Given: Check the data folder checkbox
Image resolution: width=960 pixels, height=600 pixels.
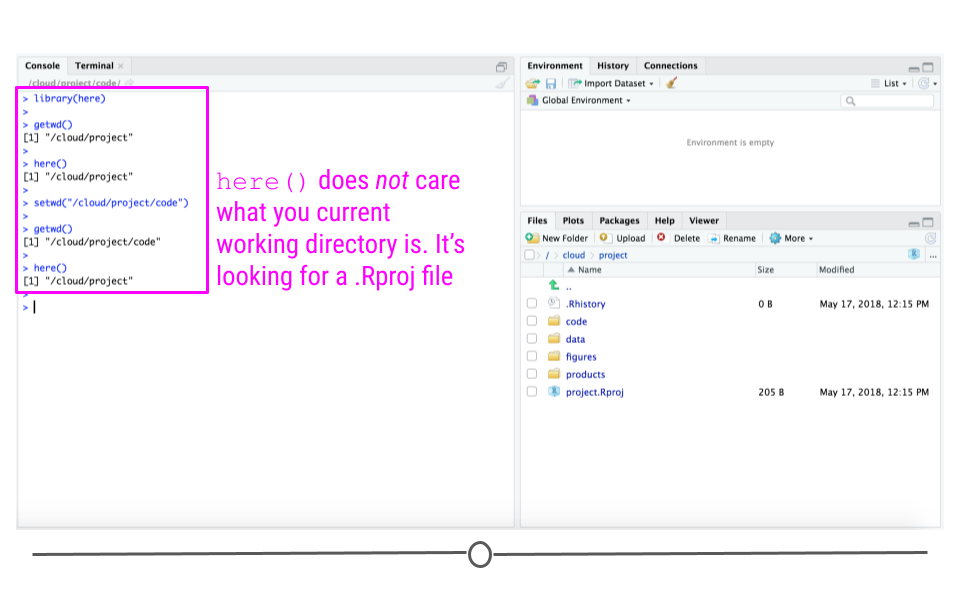Looking at the screenshot, I should click(x=531, y=339).
